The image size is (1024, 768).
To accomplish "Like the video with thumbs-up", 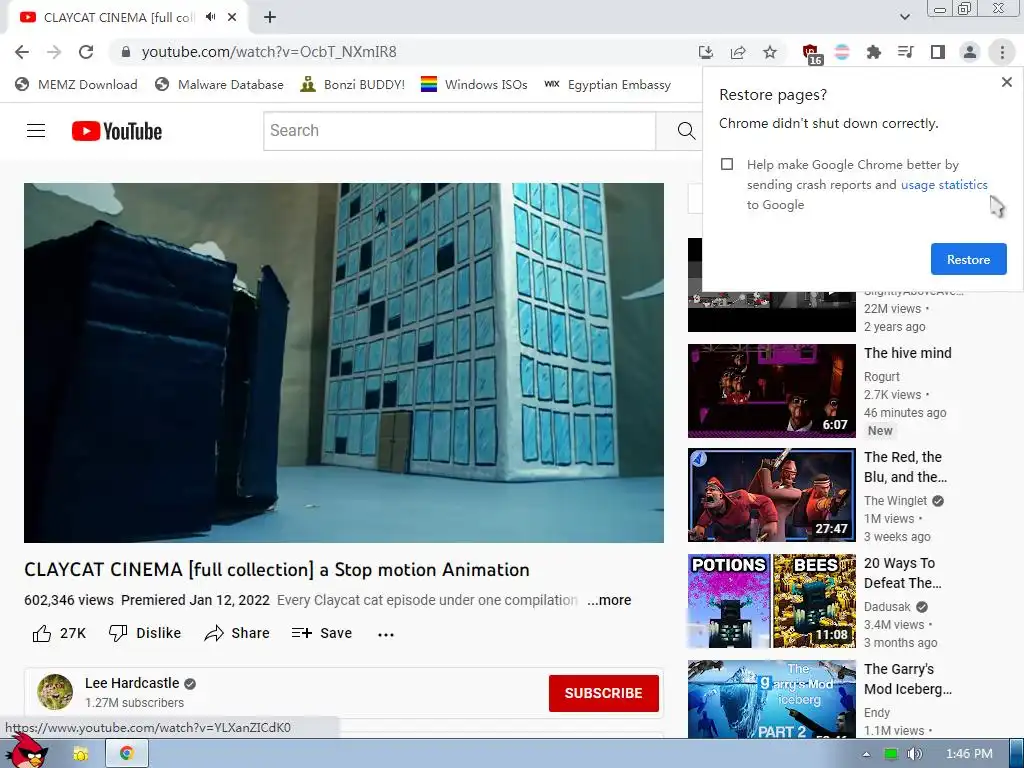I will pos(59,633).
